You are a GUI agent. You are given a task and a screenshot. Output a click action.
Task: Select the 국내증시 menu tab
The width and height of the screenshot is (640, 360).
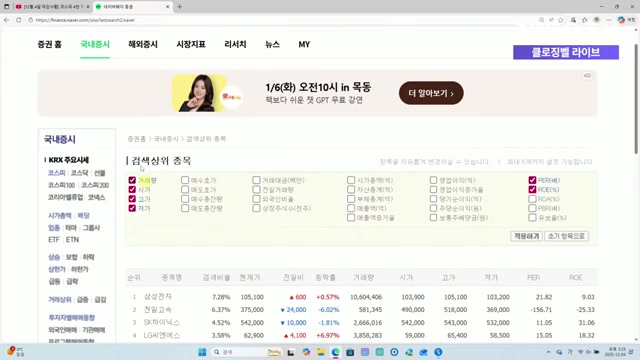95,44
